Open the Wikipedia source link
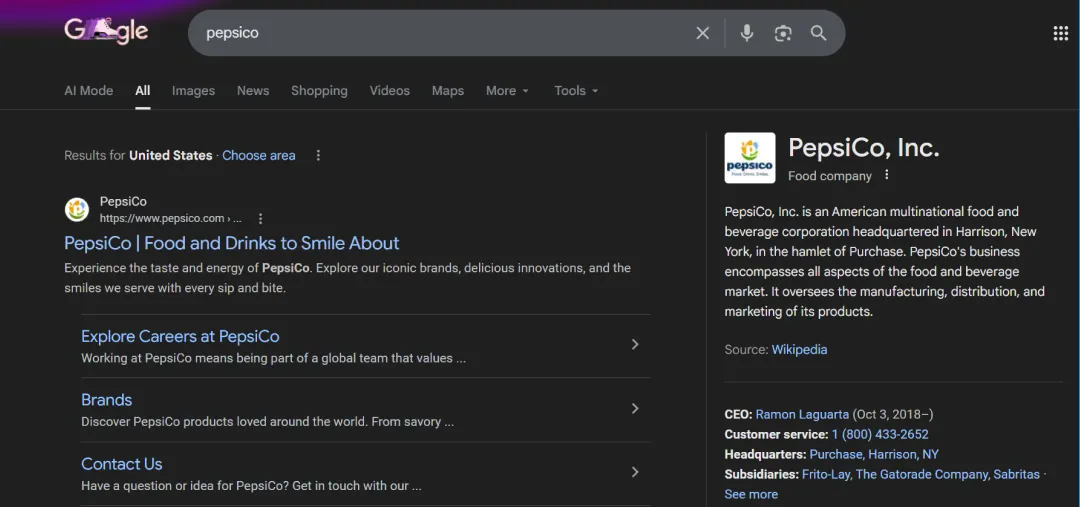 click(x=799, y=350)
